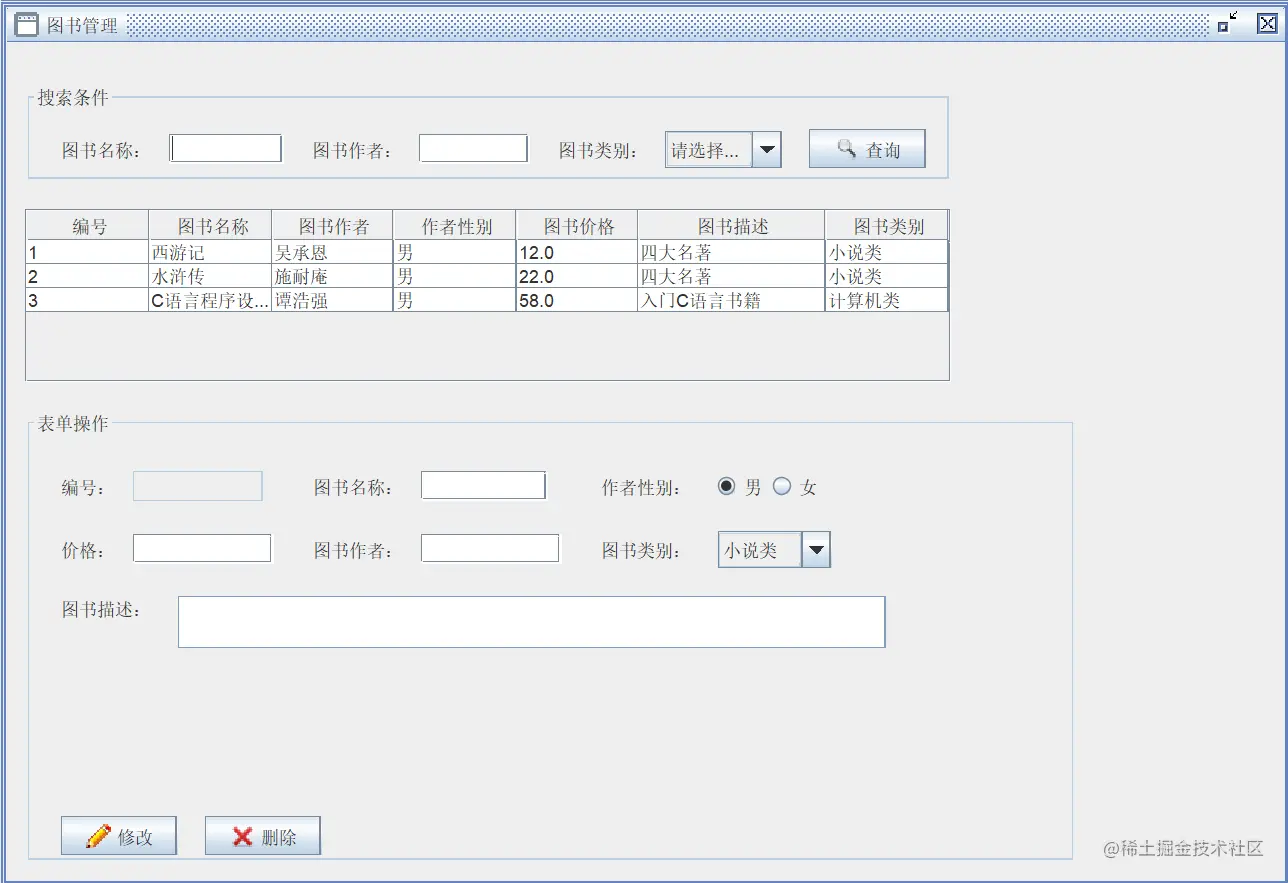The image size is (1288, 883).
Task: Focus the form 图书作者 input field
Action: tap(490, 548)
